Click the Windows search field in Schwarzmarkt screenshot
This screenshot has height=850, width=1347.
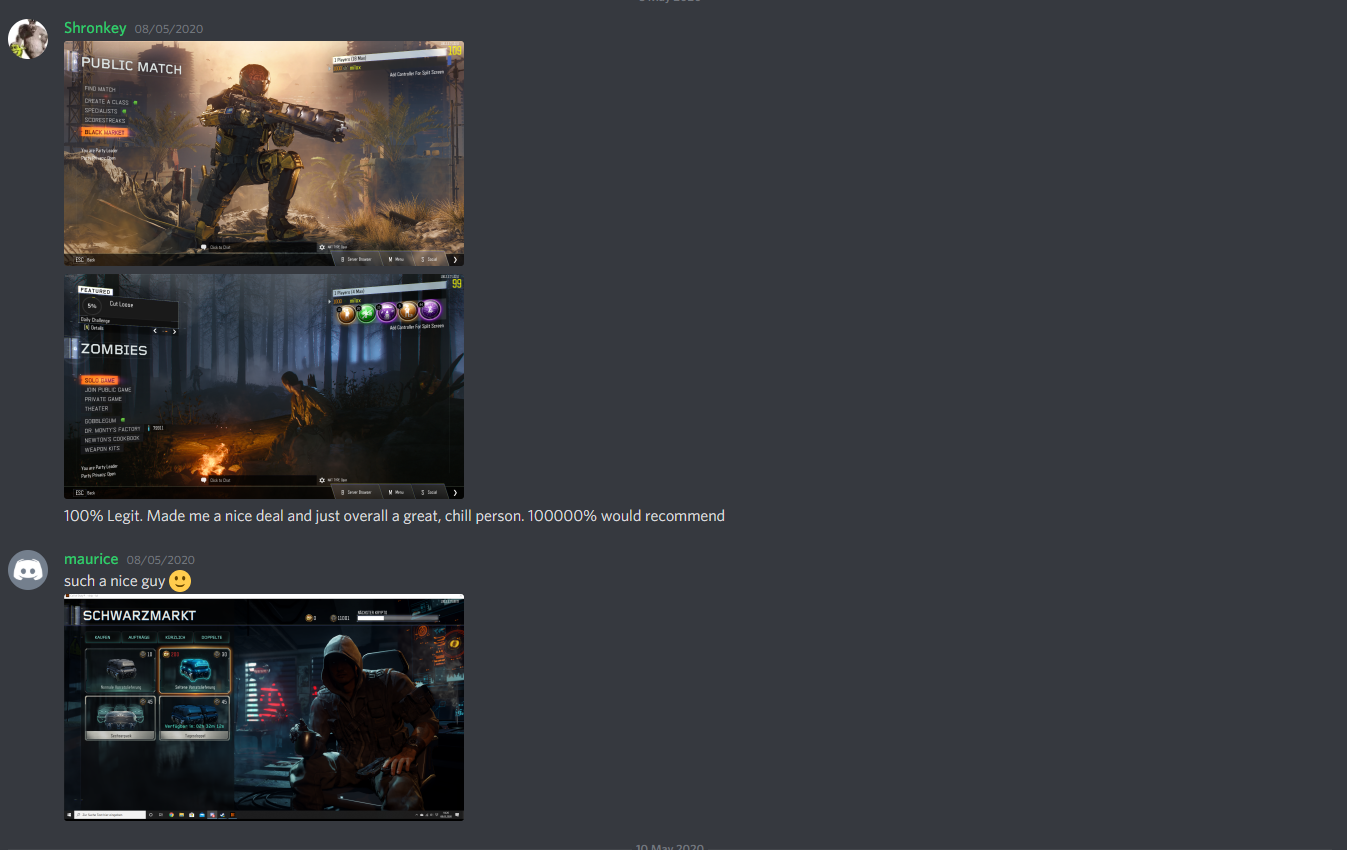[x=110, y=815]
